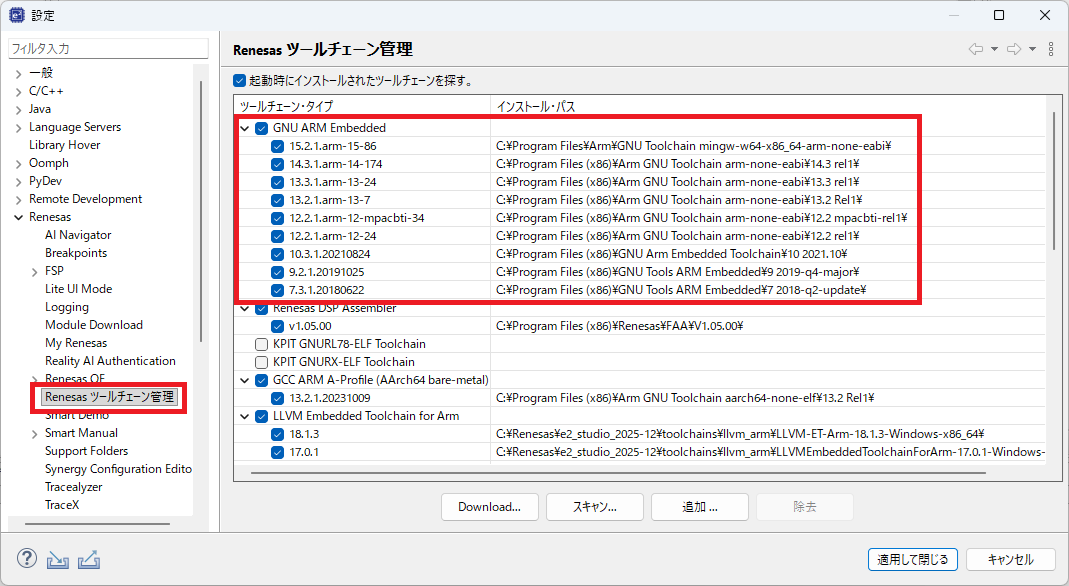This screenshot has height=586, width=1069.
Task: Click the import preferences icon
Action: [x=58, y=559]
